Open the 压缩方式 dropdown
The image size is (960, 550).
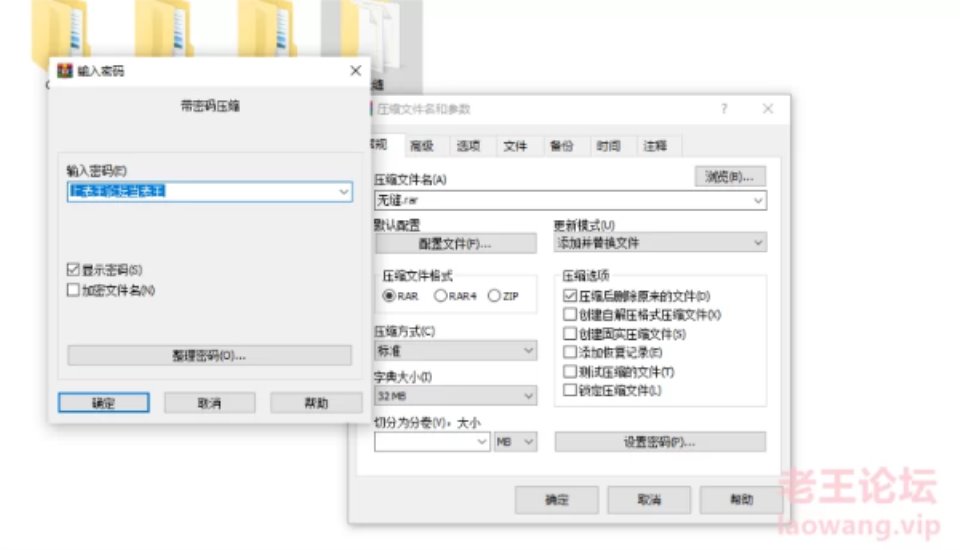(456, 351)
